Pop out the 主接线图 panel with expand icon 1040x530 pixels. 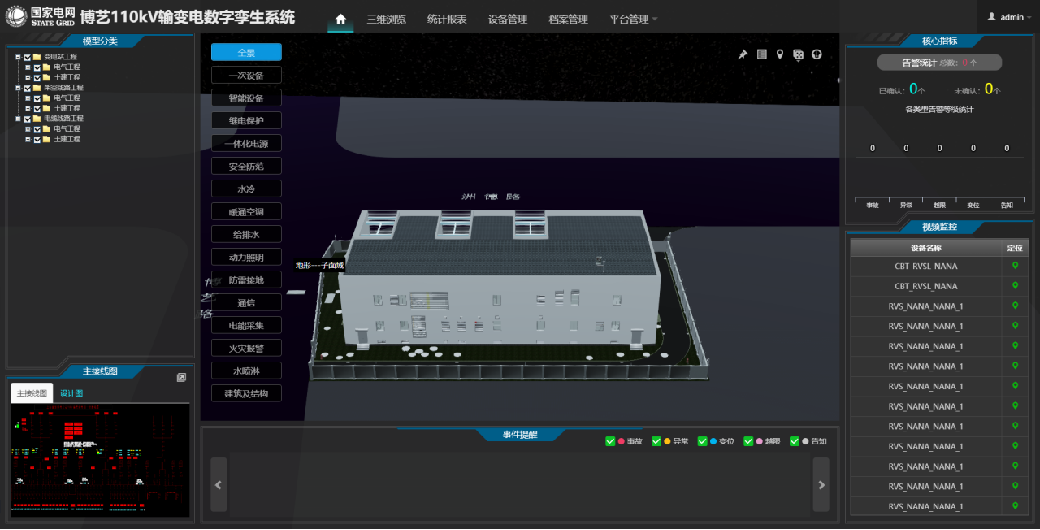181,377
